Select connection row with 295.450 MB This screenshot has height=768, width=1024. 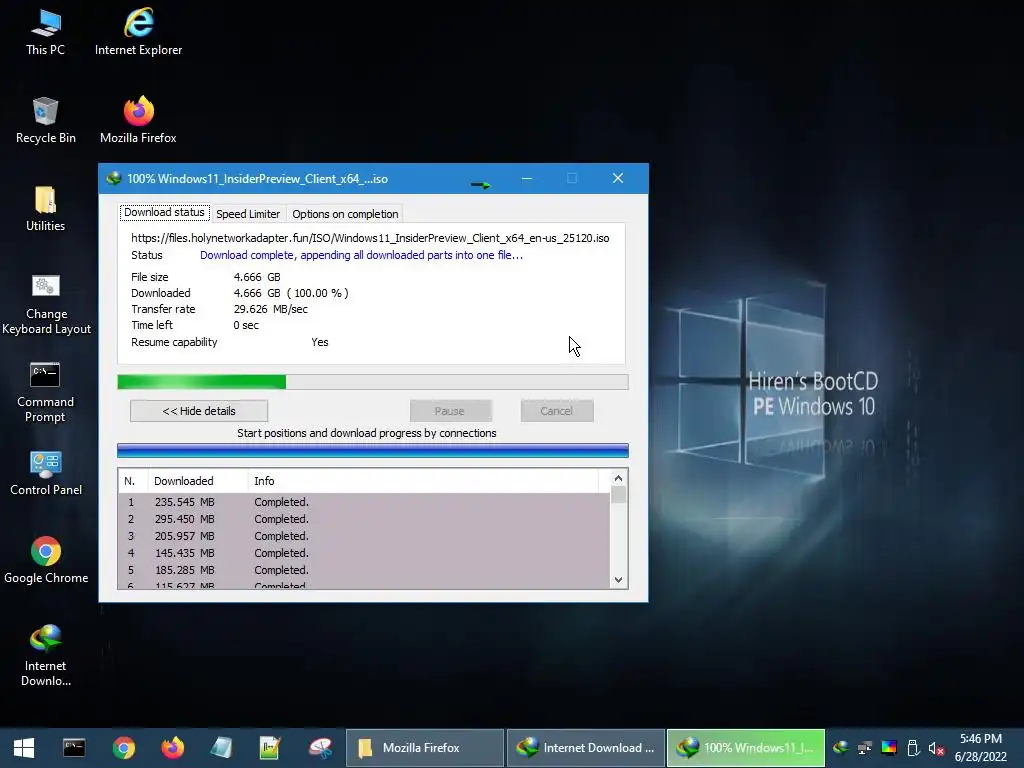[x=364, y=519]
